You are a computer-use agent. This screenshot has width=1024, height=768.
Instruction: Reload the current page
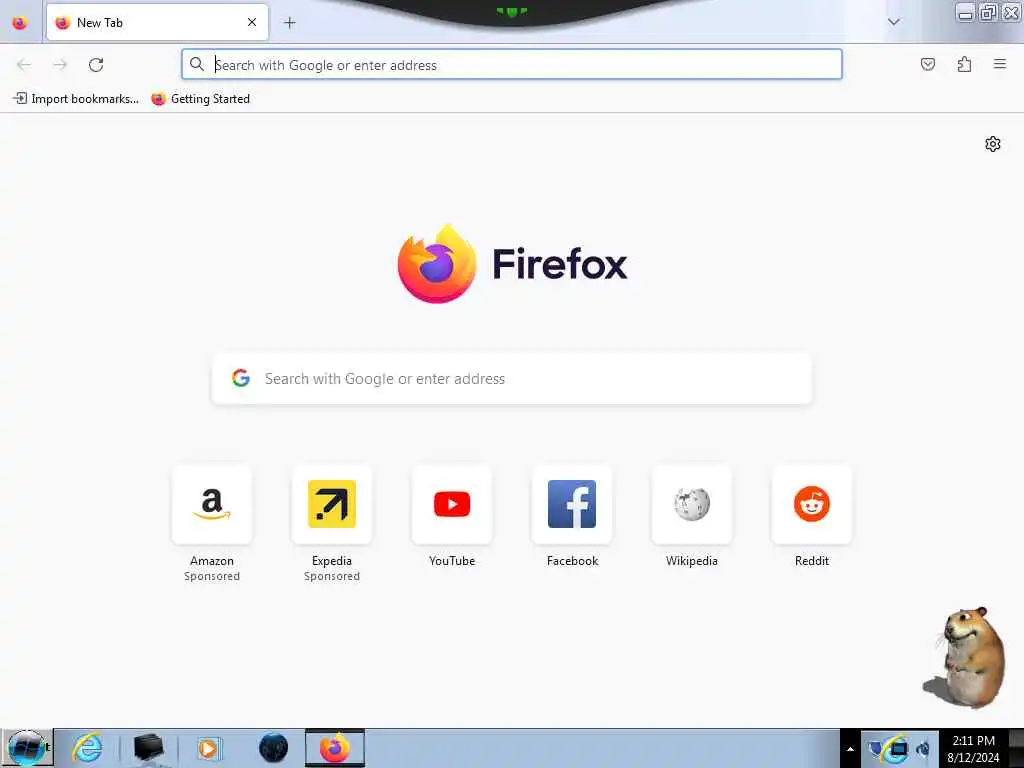click(x=96, y=65)
